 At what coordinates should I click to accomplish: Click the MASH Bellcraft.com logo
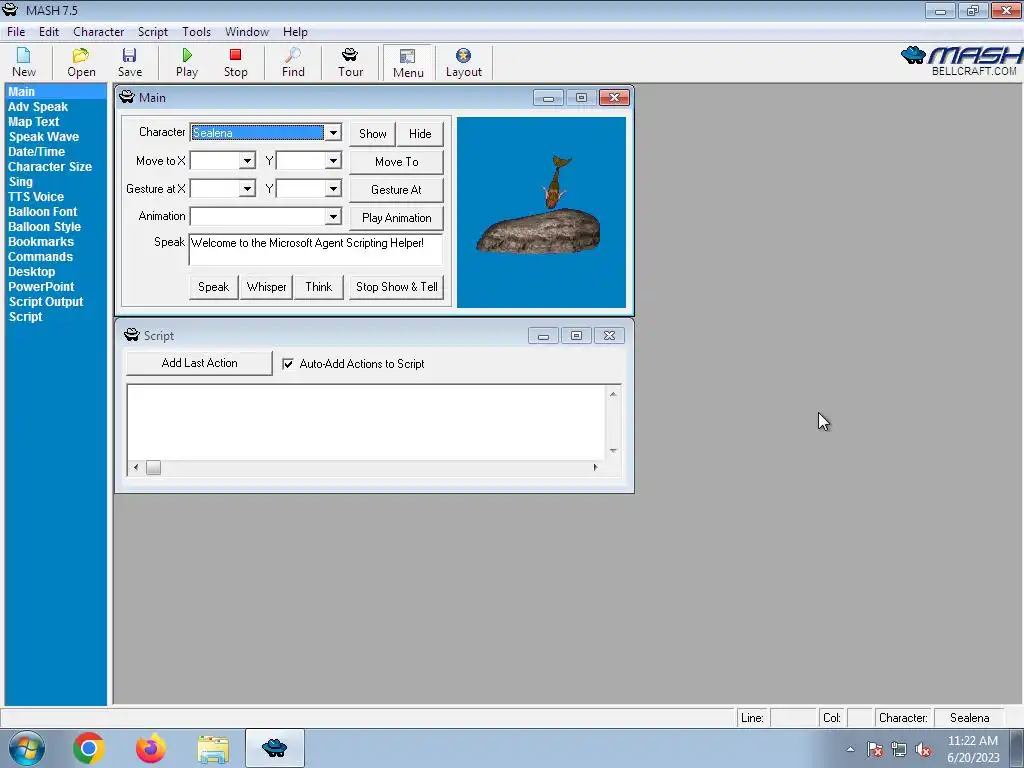tap(961, 61)
